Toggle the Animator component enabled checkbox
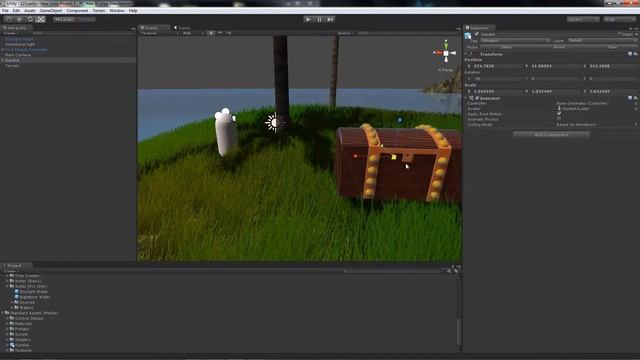Viewport: 640px width, 360px height. point(477,98)
